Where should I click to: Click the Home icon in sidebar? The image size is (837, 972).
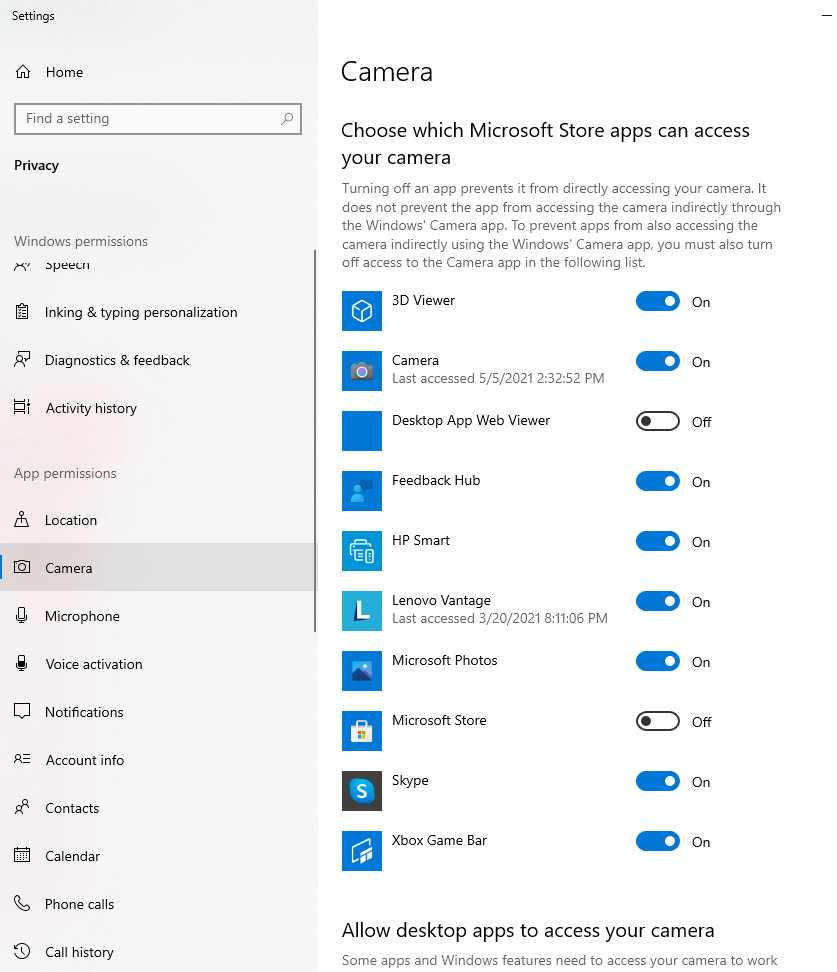point(23,72)
